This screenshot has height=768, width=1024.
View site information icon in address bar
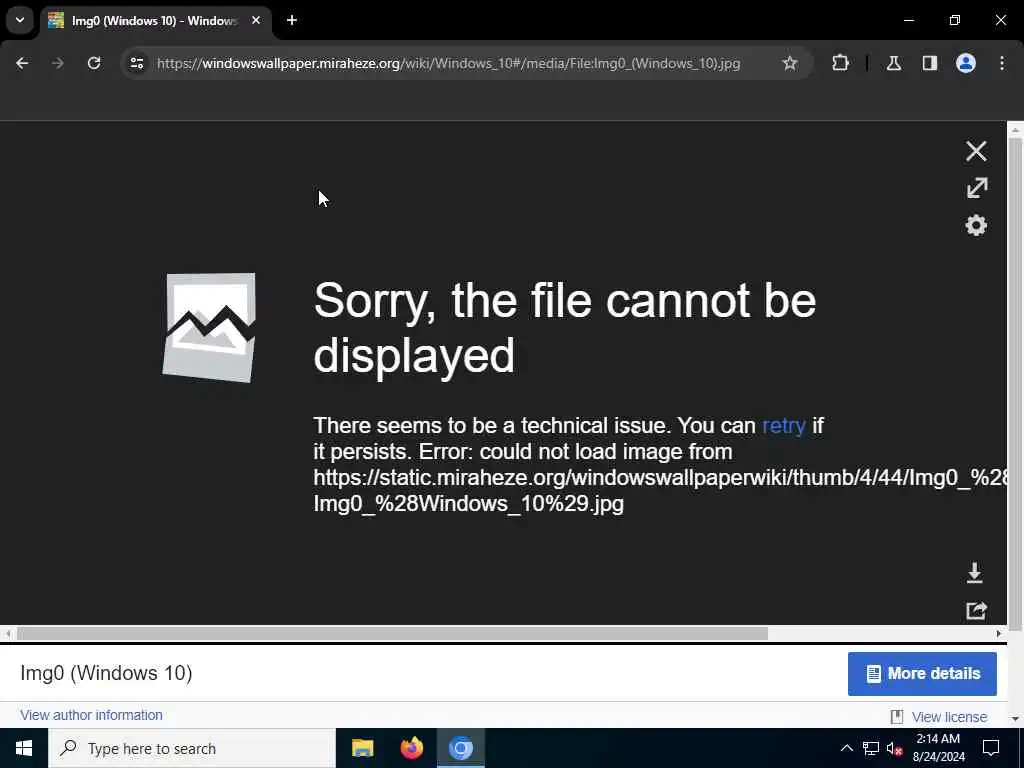point(136,63)
